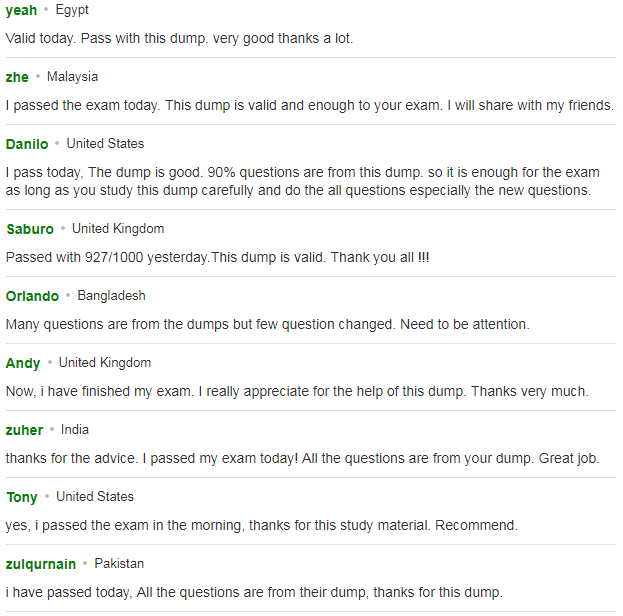The width and height of the screenshot is (623, 616).
Task: Click the 'Bangladesh' country label
Action: tap(111, 296)
